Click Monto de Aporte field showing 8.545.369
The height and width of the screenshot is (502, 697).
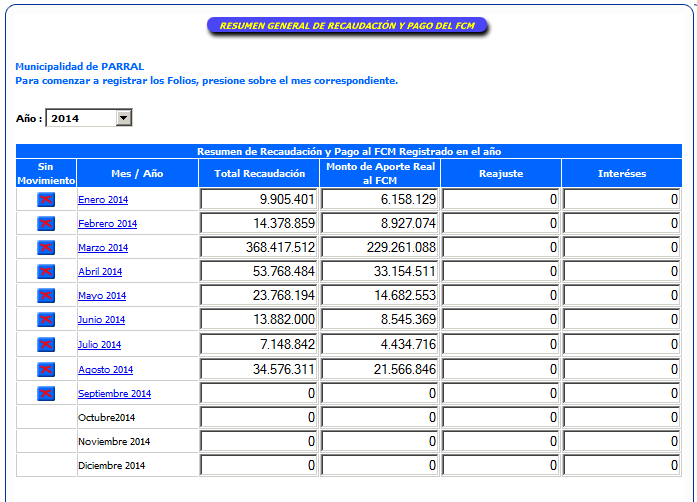(x=380, y=319)
